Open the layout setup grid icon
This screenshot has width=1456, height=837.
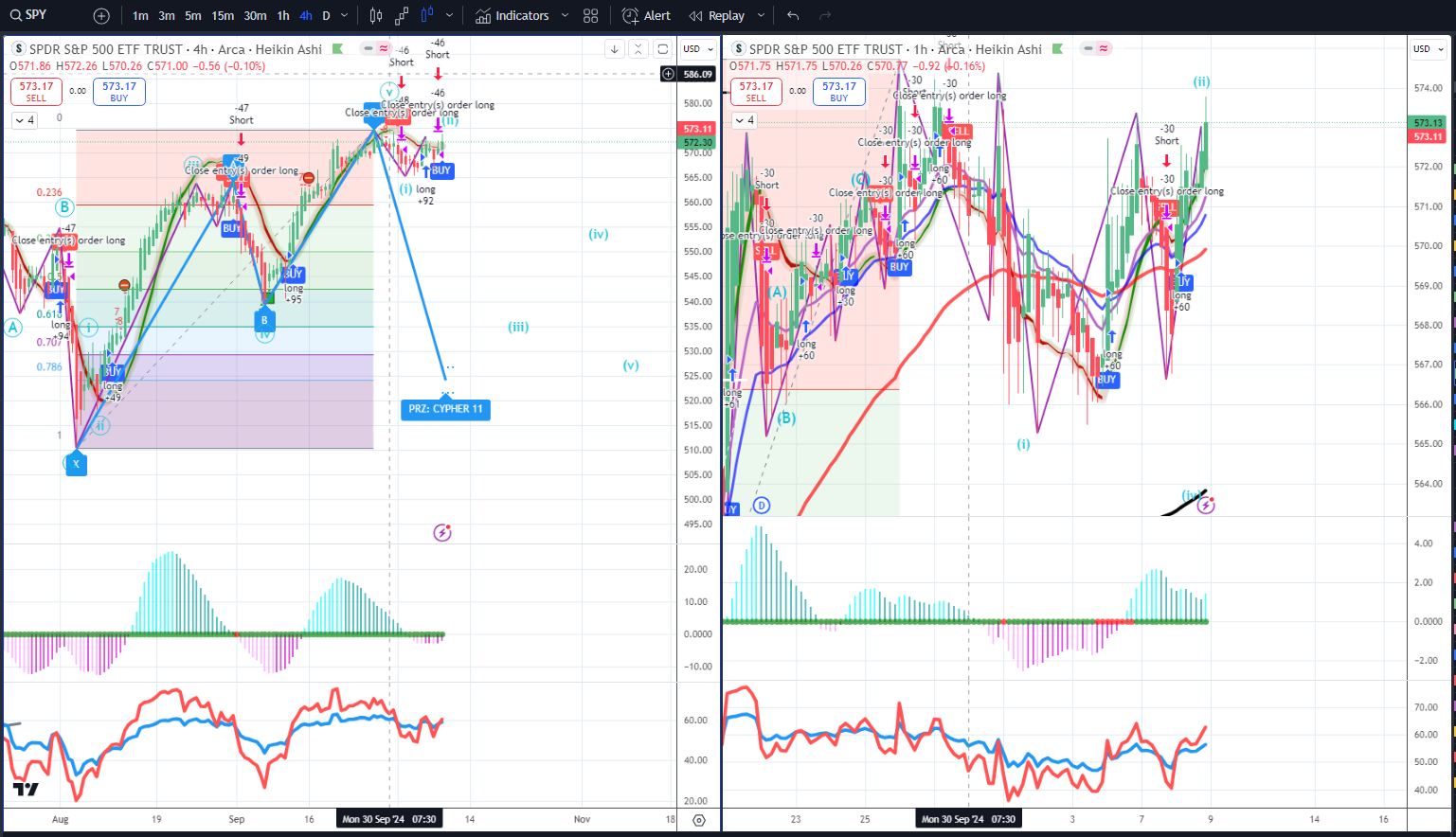pos(591,16)
